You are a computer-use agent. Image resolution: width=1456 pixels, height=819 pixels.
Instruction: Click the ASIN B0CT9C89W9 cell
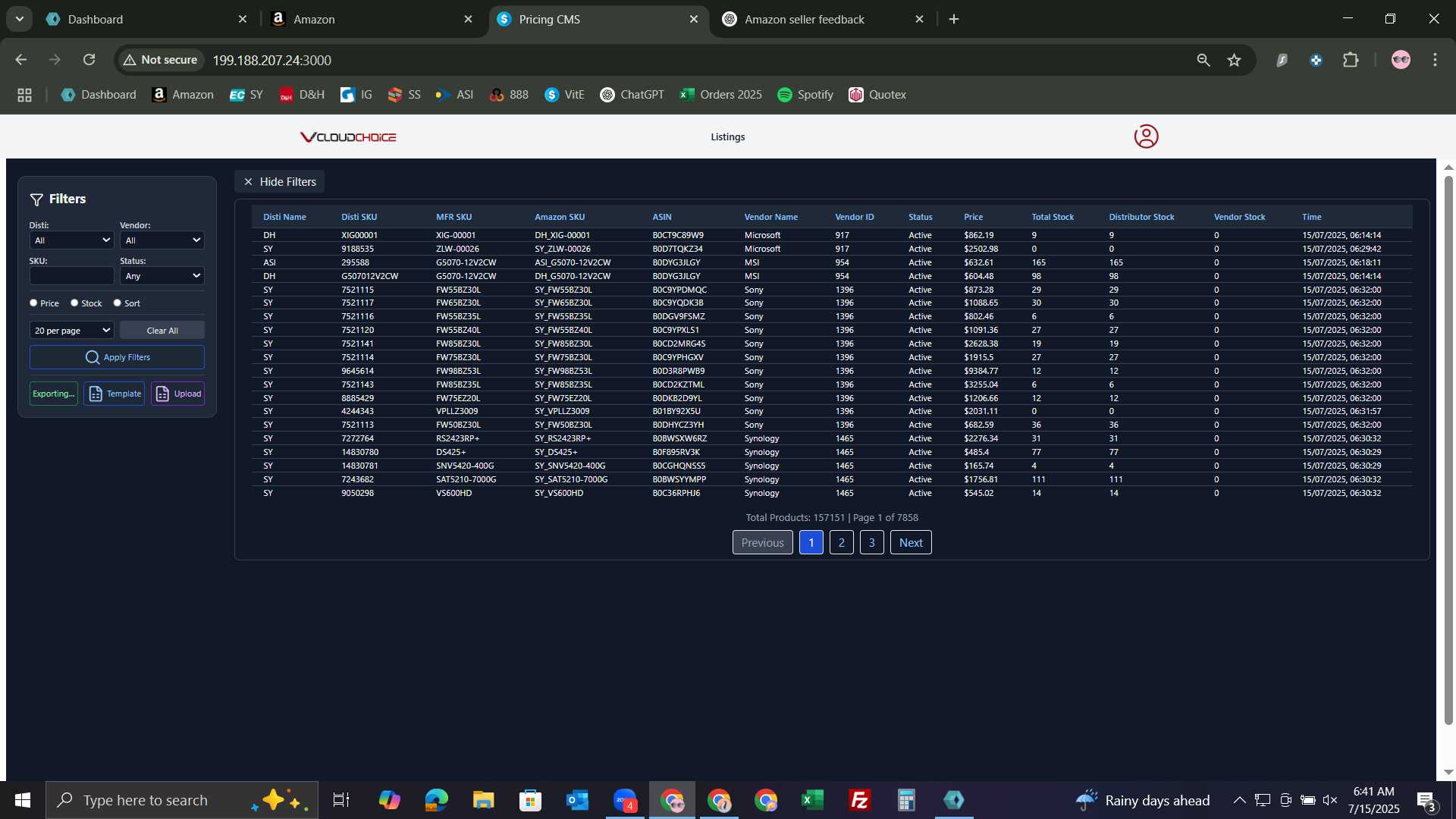pos(678,235)
